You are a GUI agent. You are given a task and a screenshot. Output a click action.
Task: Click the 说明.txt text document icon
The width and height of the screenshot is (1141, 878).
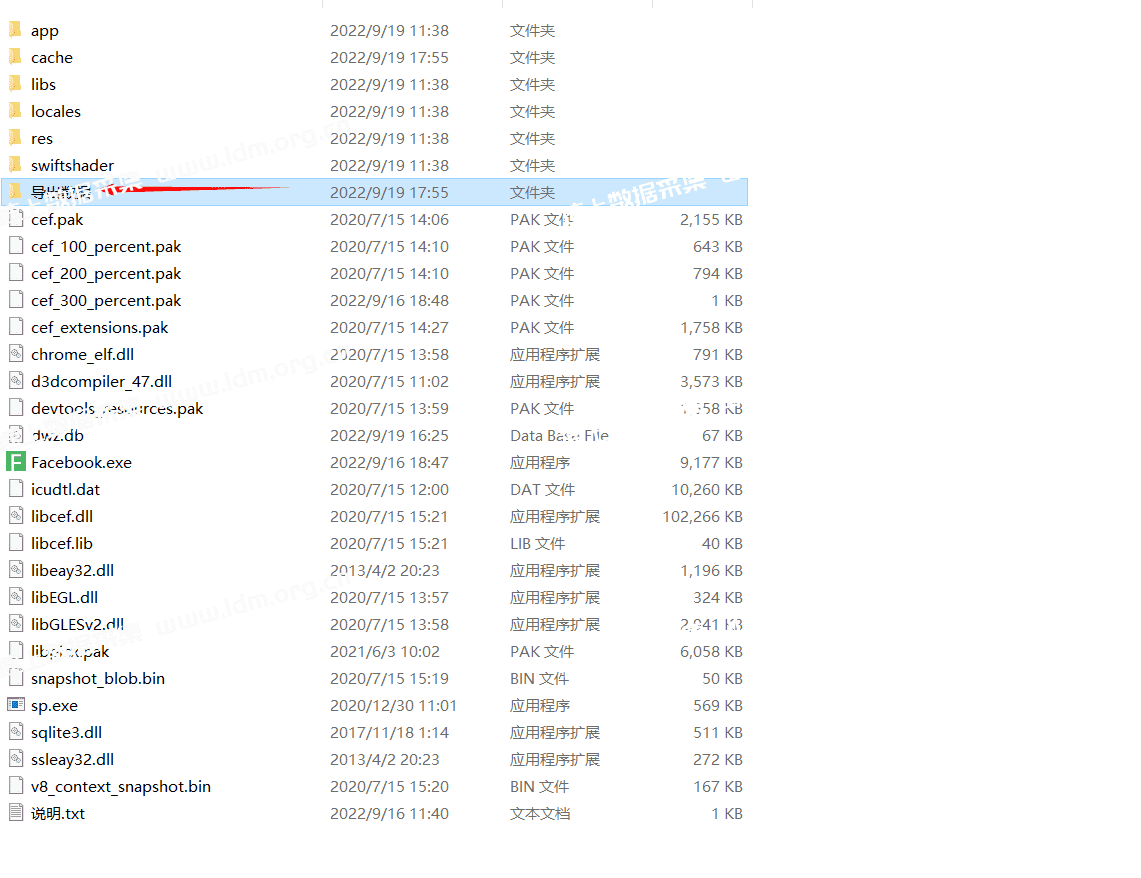pyautogui.click(x=16, y=813)
